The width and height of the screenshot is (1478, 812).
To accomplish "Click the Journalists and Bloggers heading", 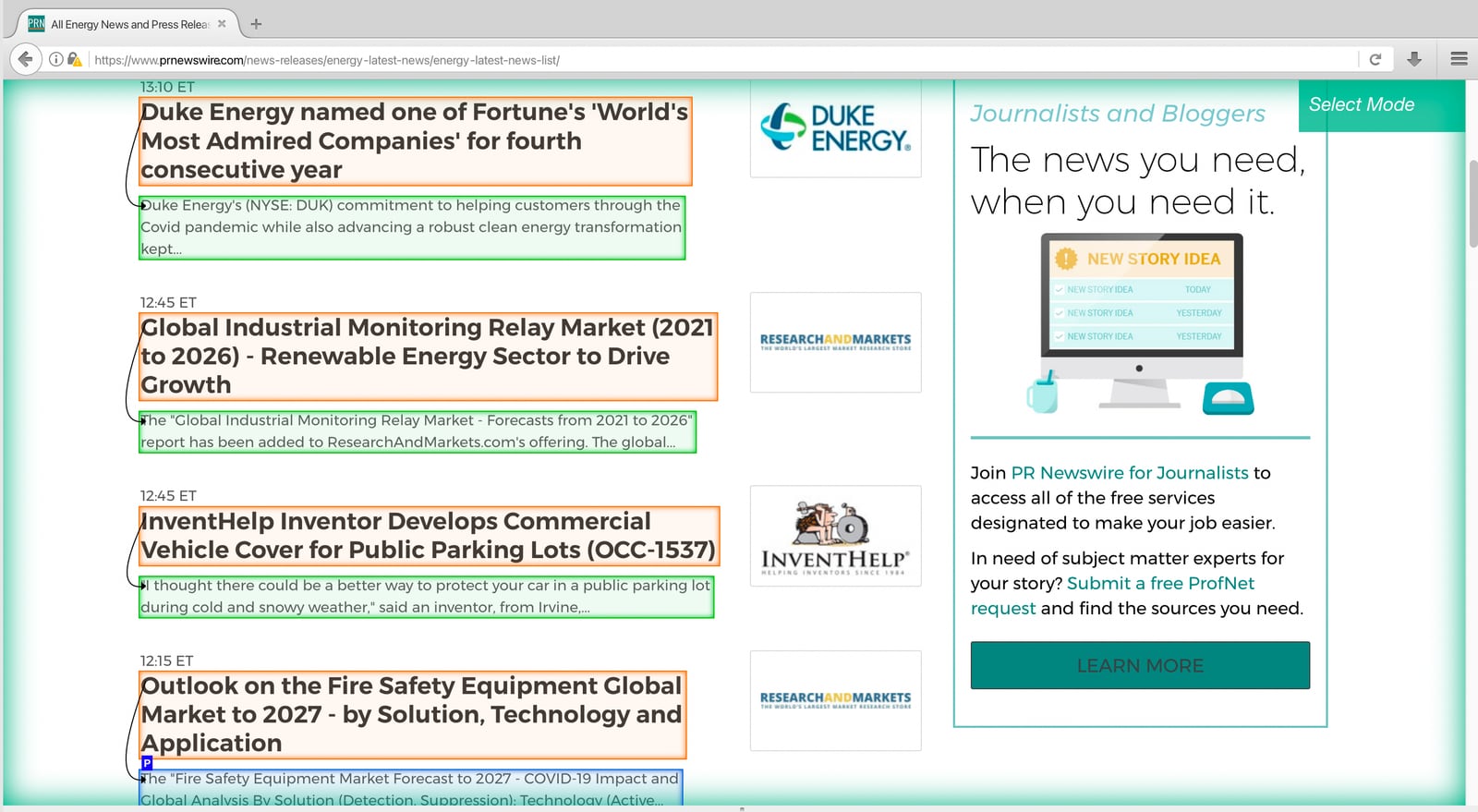I will coord(1118,114).
